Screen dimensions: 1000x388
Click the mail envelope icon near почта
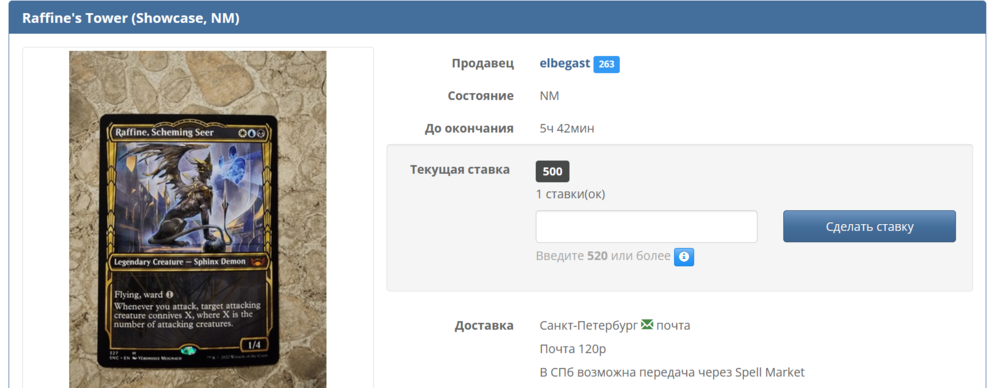point(647,325)
